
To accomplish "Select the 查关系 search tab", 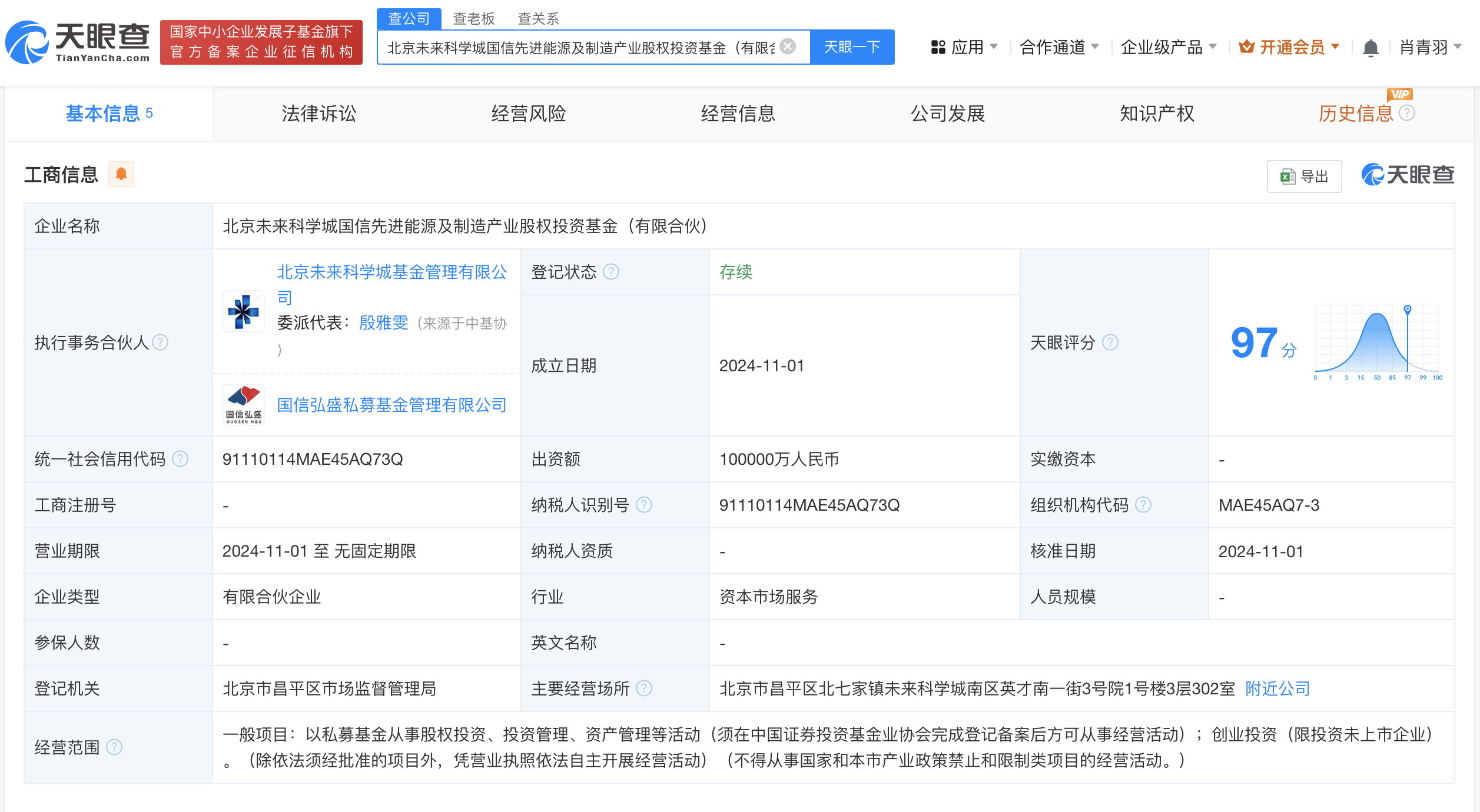I will 538,19.
